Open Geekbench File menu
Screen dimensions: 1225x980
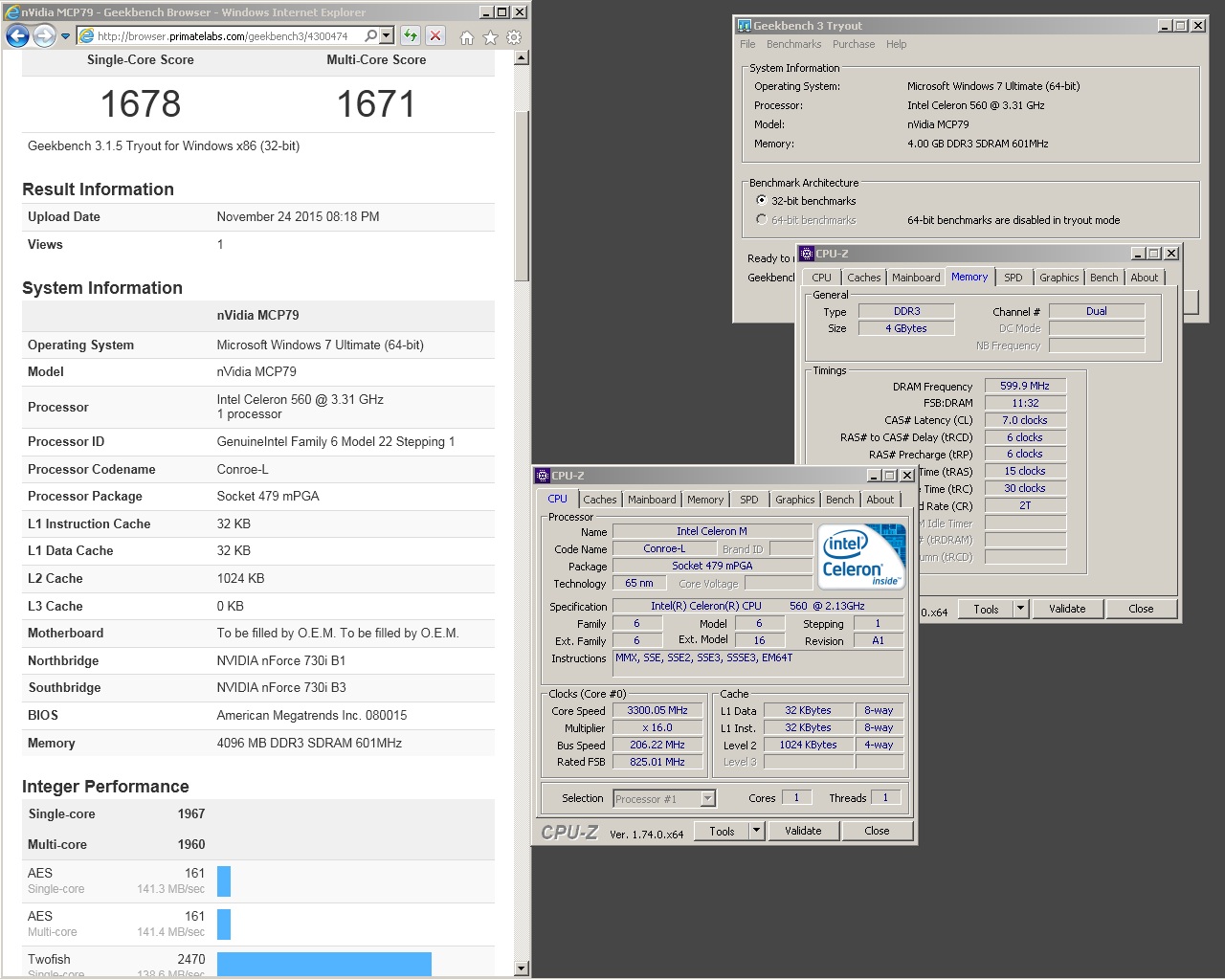pyautogui.click(x=747, y=44)
